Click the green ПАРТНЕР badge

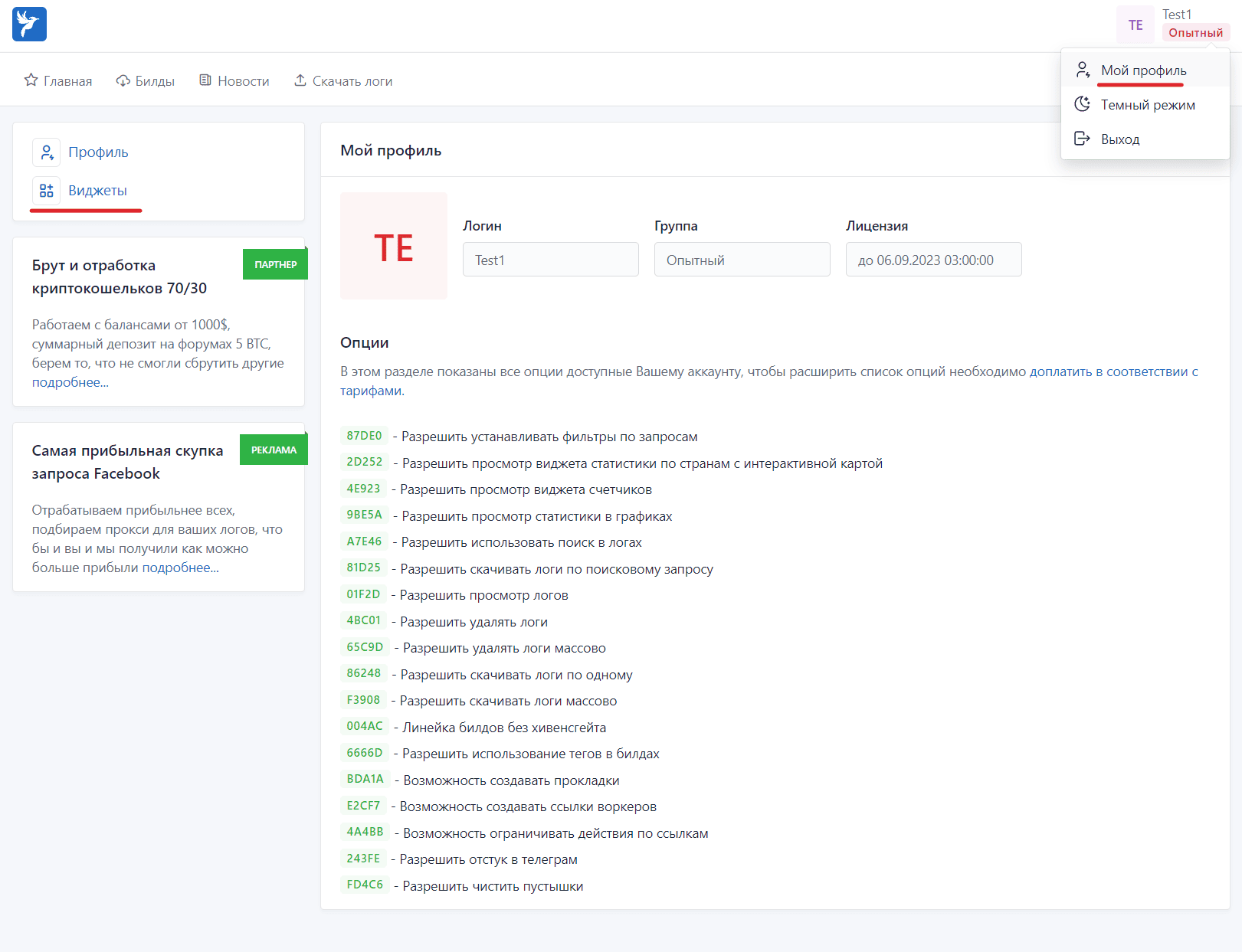point(275,264)
